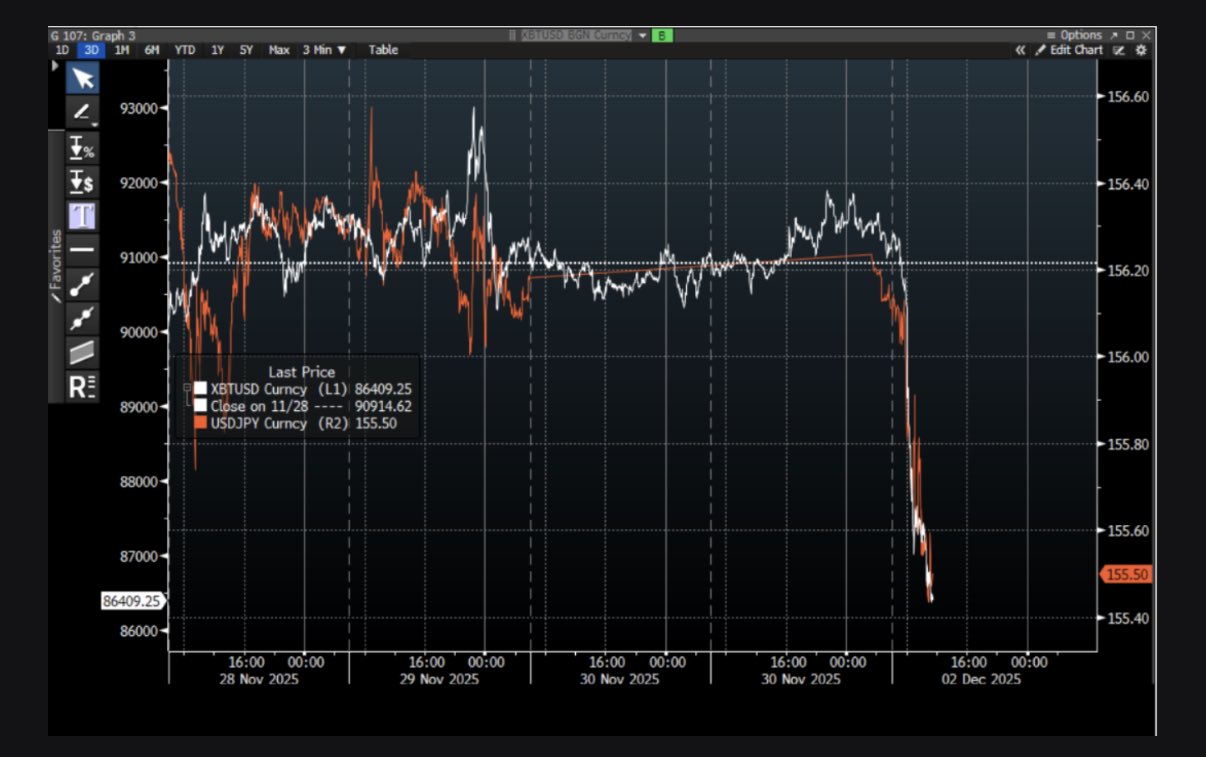Toggle visibility of XBTUSD Curncy series
The width and height of the screenshot is (1206, 757).
pos(201,389)
